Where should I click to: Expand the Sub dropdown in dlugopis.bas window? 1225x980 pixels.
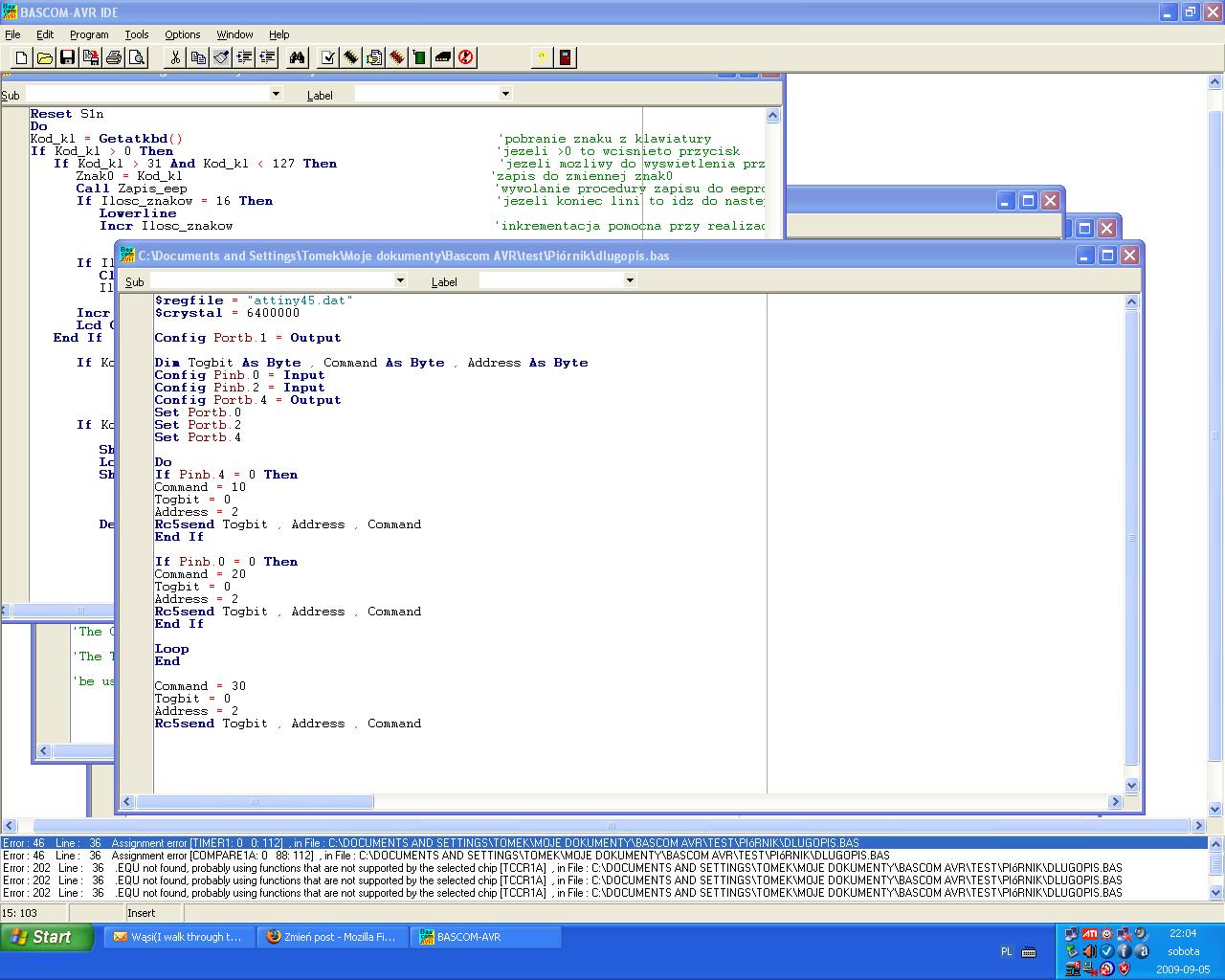[400, 280]
